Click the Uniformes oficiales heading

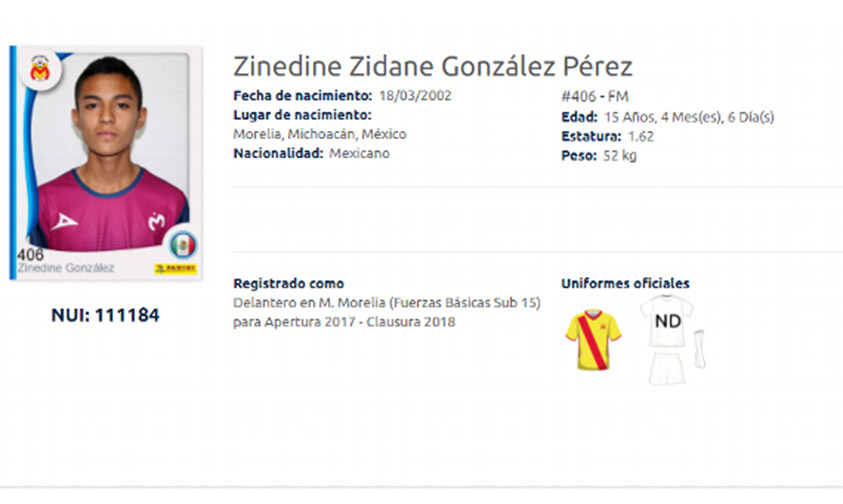[x=625, y=283]
